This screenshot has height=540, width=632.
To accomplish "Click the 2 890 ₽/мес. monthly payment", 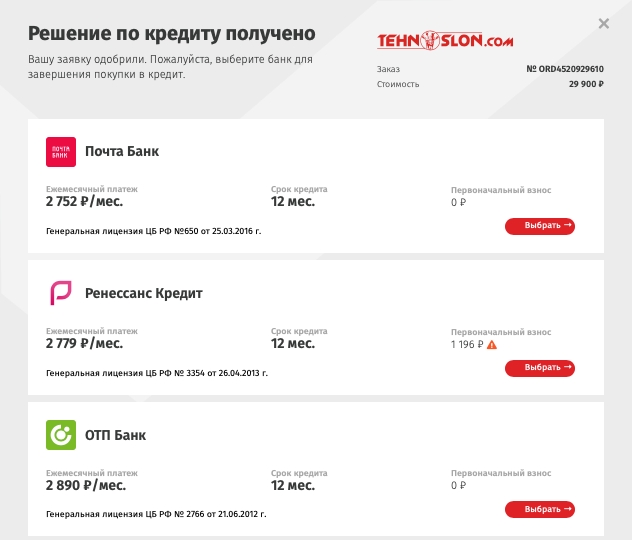I will pos(86,485).
